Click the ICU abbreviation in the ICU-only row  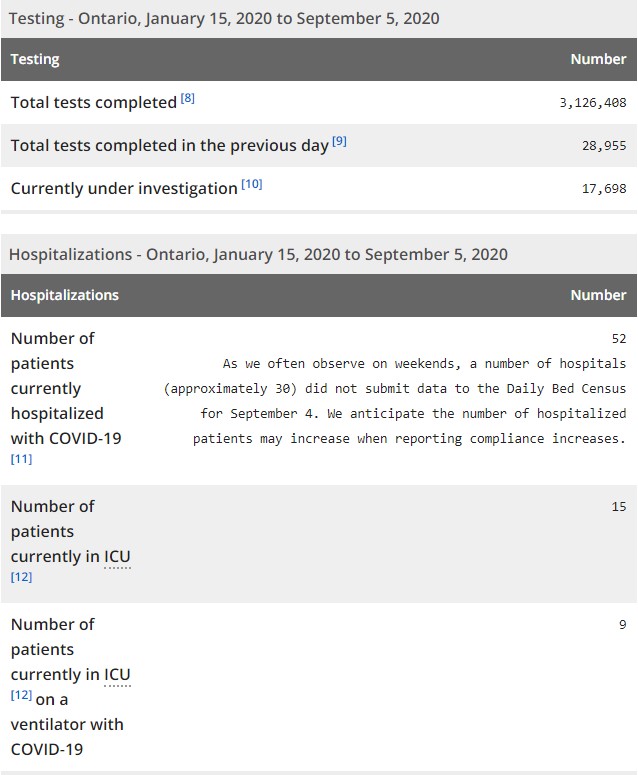117,557
